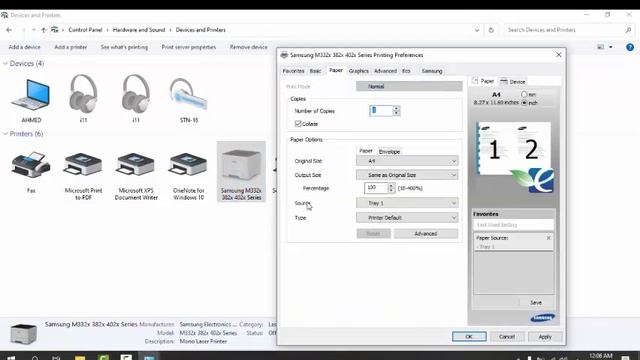The height and width of the screenshot is (360, 640).
Task: Open the Original Size dropdown
Action: (407, 161)
